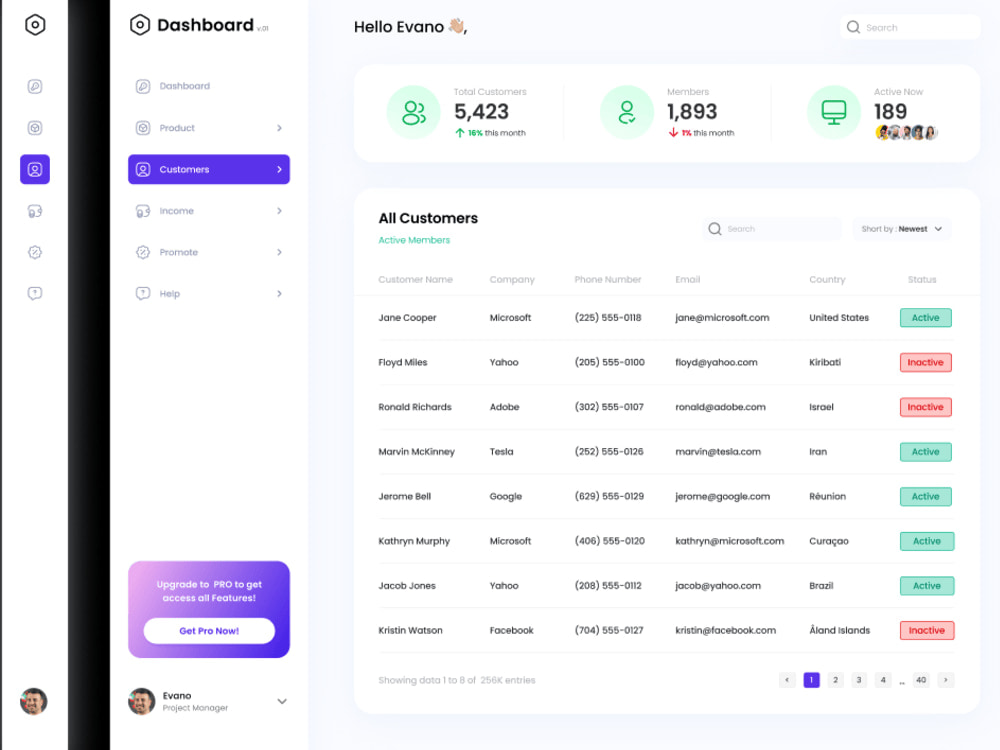Click the magnifier icon in the top search bar
The image size is (1000, 750).
pos(853,27)
